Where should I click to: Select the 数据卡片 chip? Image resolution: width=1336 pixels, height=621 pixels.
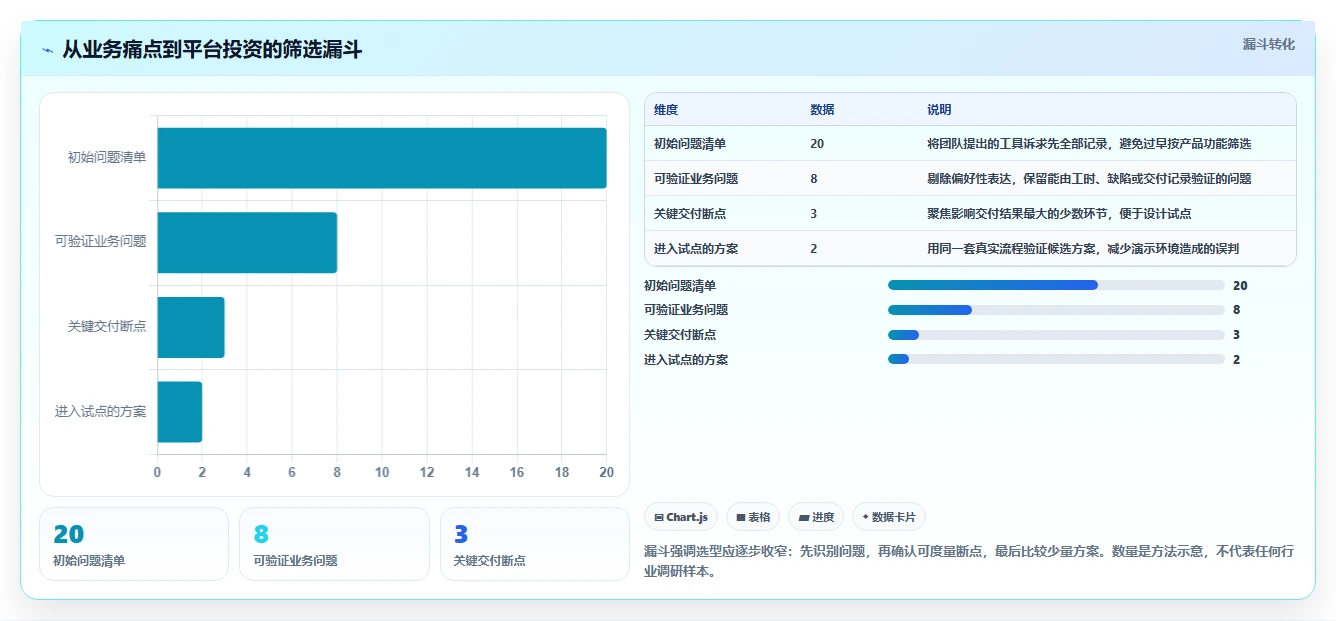(x=889, y=517)
